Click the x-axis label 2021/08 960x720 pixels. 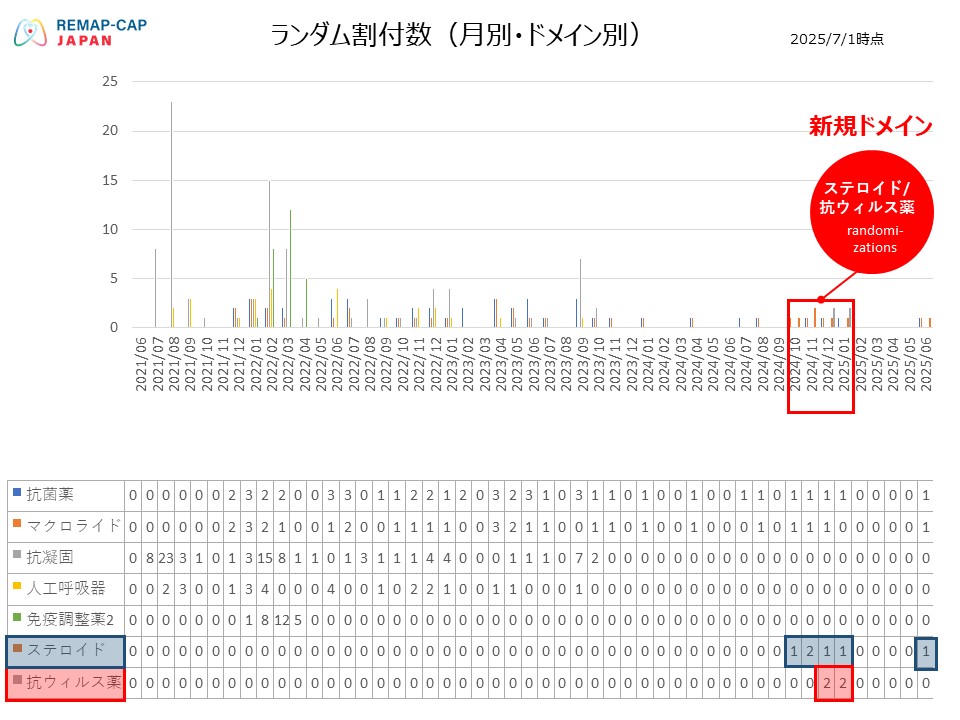click(x=174, y=364)
